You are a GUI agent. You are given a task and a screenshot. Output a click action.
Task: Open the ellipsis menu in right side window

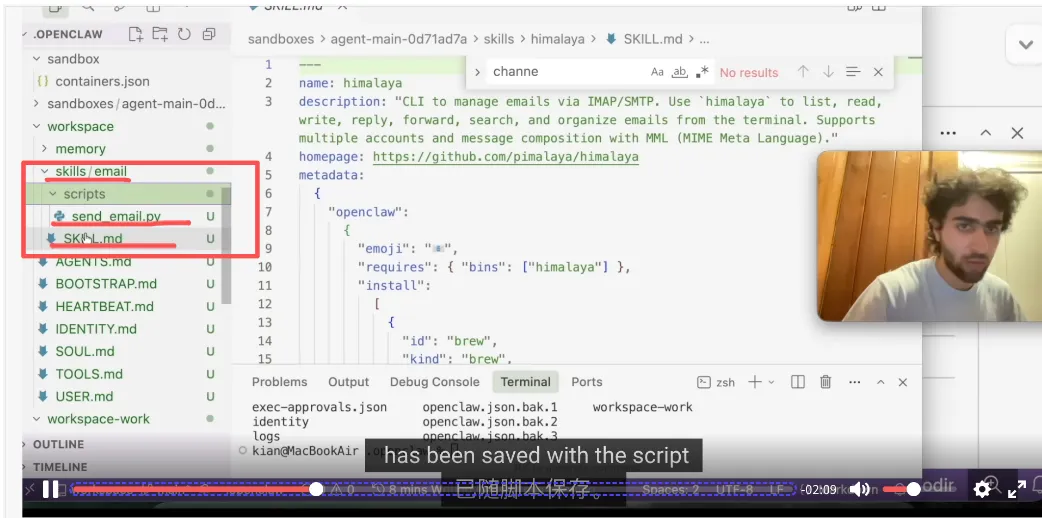[x=948, y=133]
